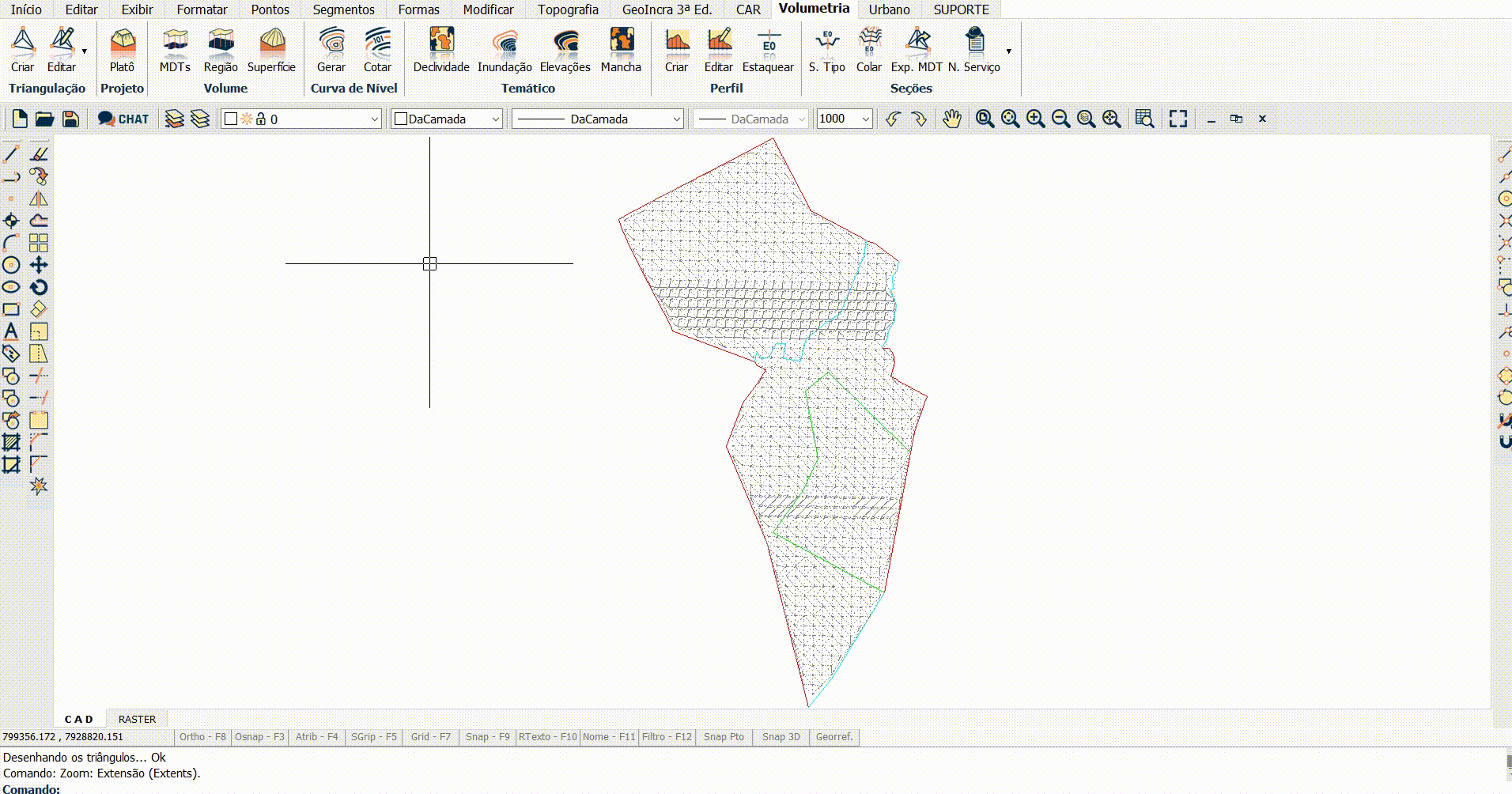Enable Grid - F7 display
1512x794 pixels.
(x=430, y=737)
